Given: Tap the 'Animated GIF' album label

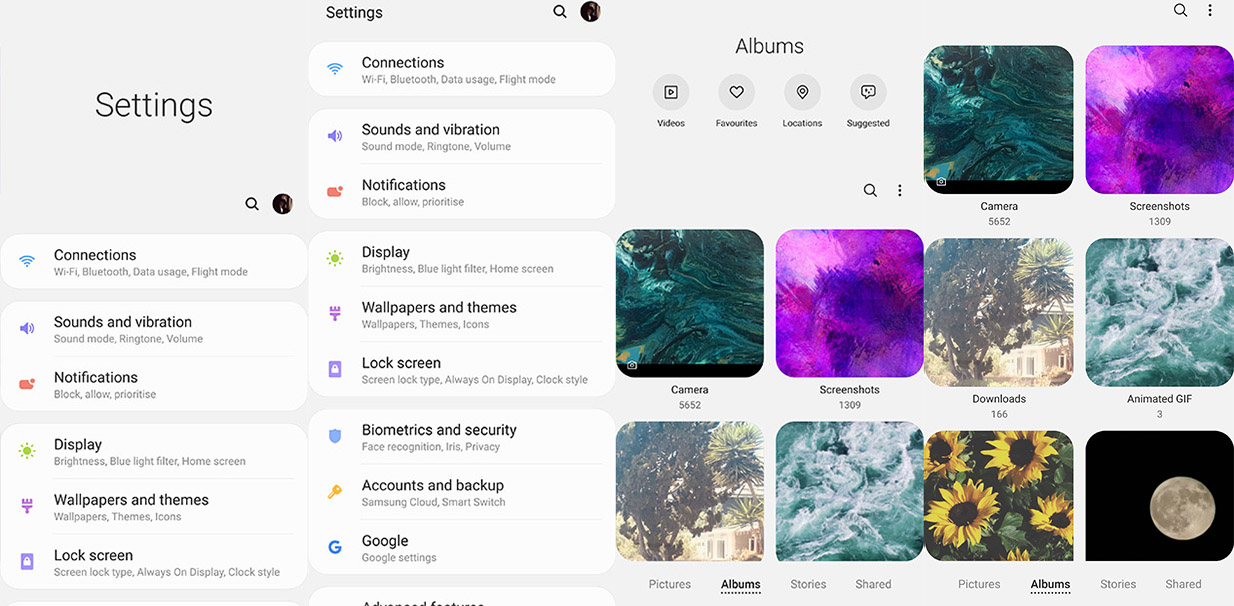Looking at the screenshot, I should click(1159, 399).
